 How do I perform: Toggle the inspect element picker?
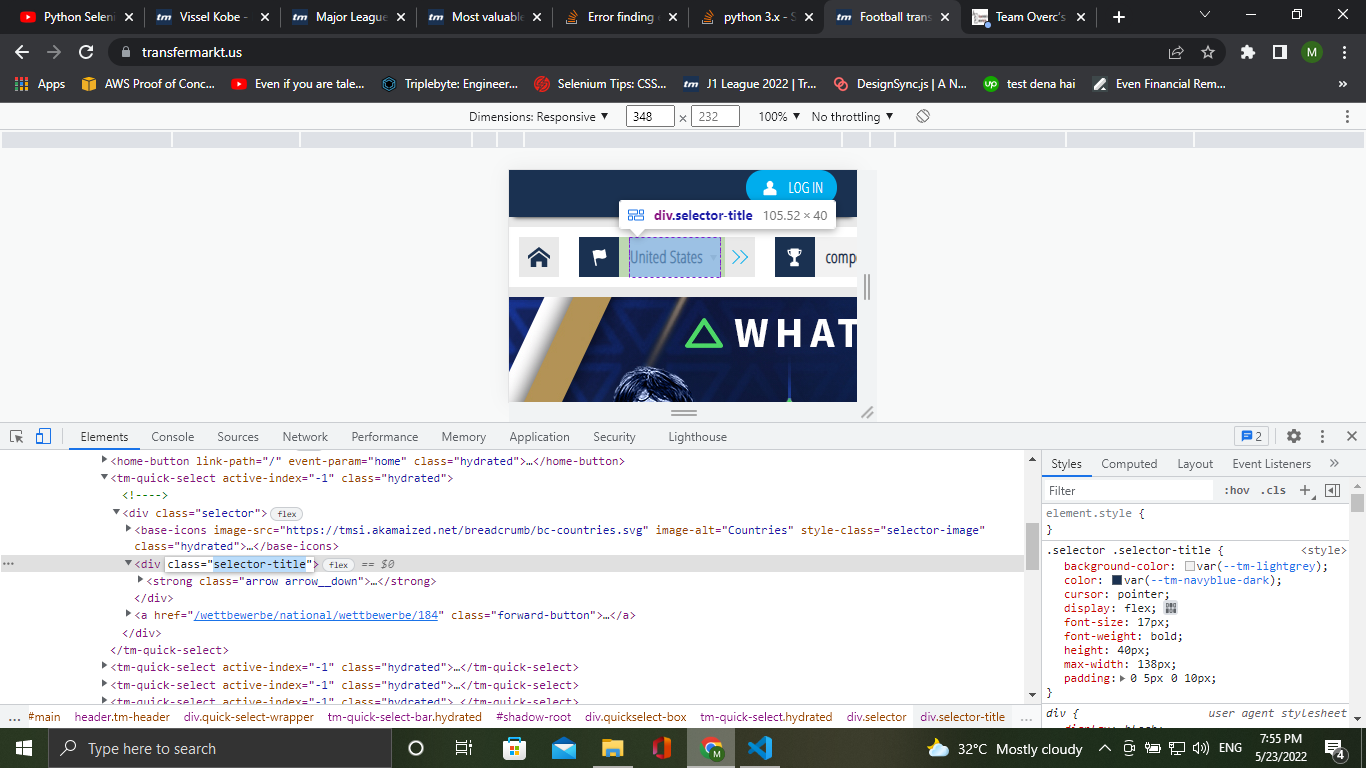tap(17, 436)
